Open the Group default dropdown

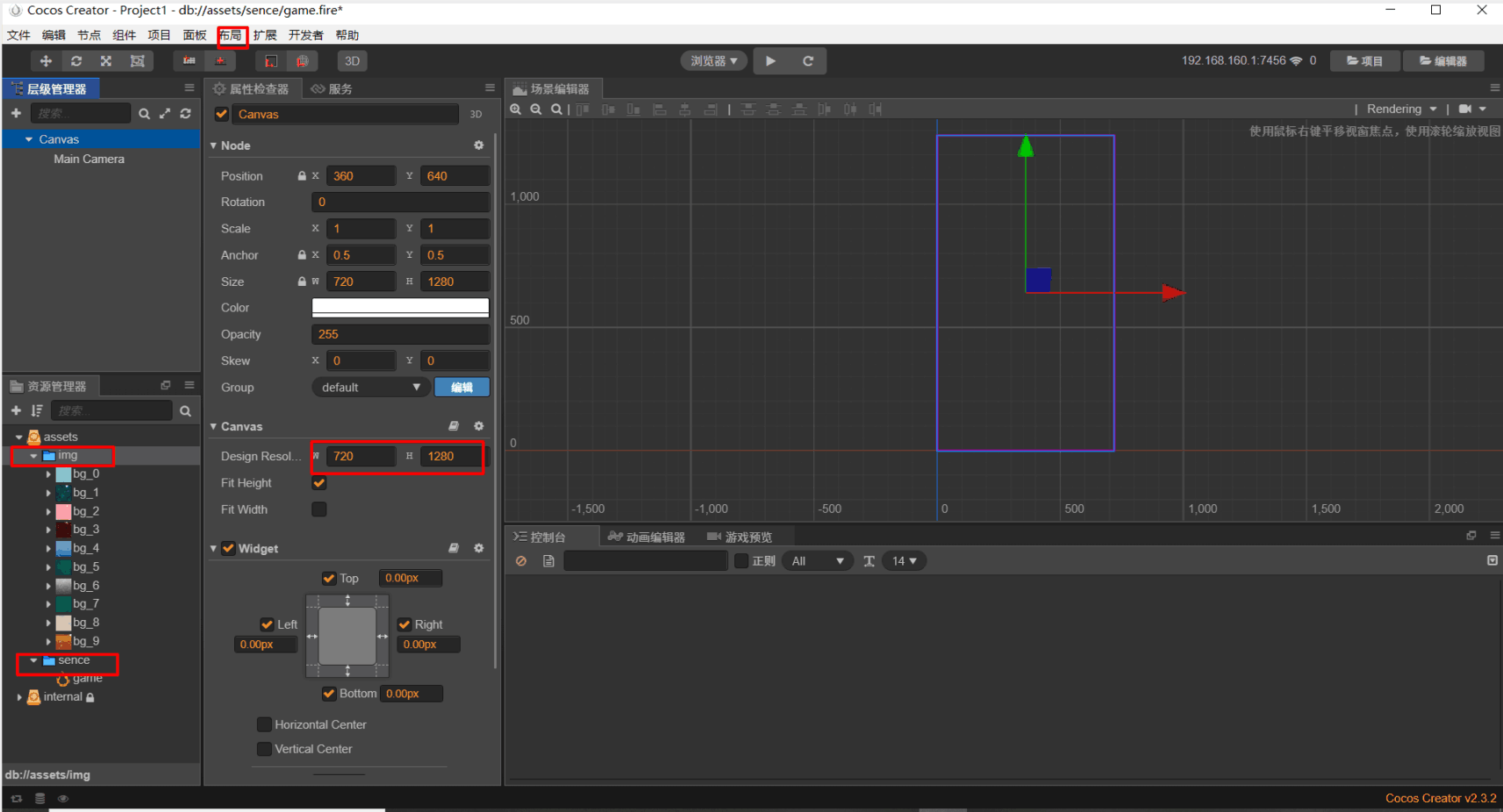click(x=369, y=387)
